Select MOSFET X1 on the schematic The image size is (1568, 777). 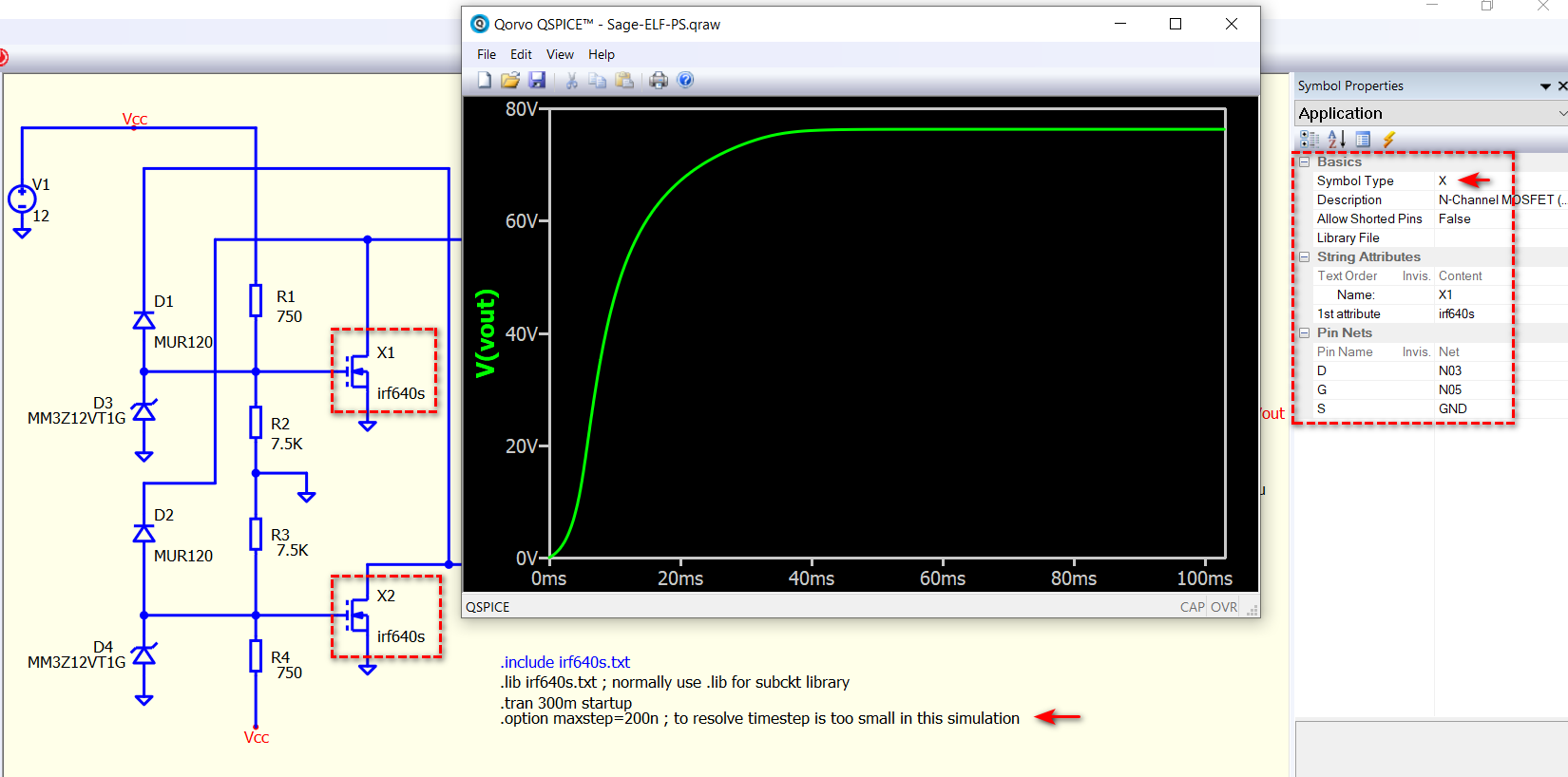click(358, 371)
